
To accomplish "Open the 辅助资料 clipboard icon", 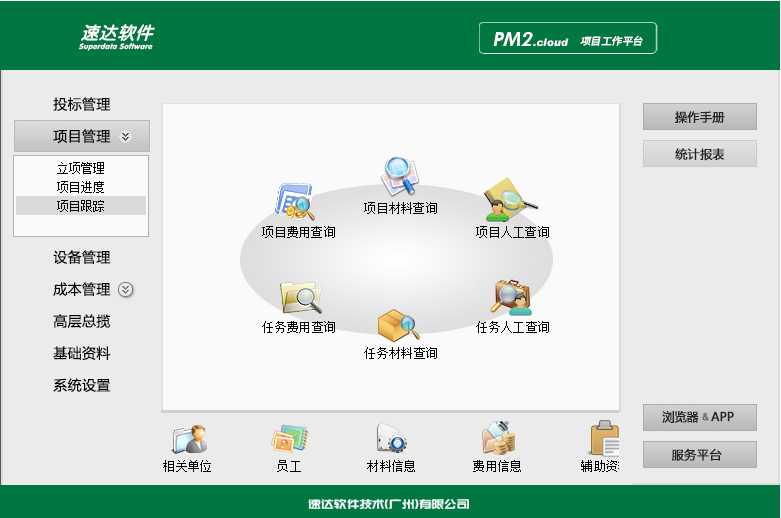I will pyautogui.click(x=605, y=438).
